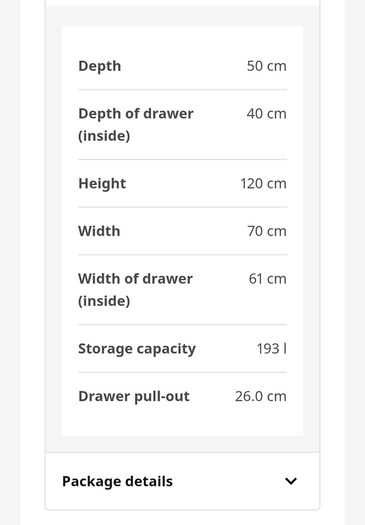Click the 70 cm width value
365x525 pixels.
(267, 231)
